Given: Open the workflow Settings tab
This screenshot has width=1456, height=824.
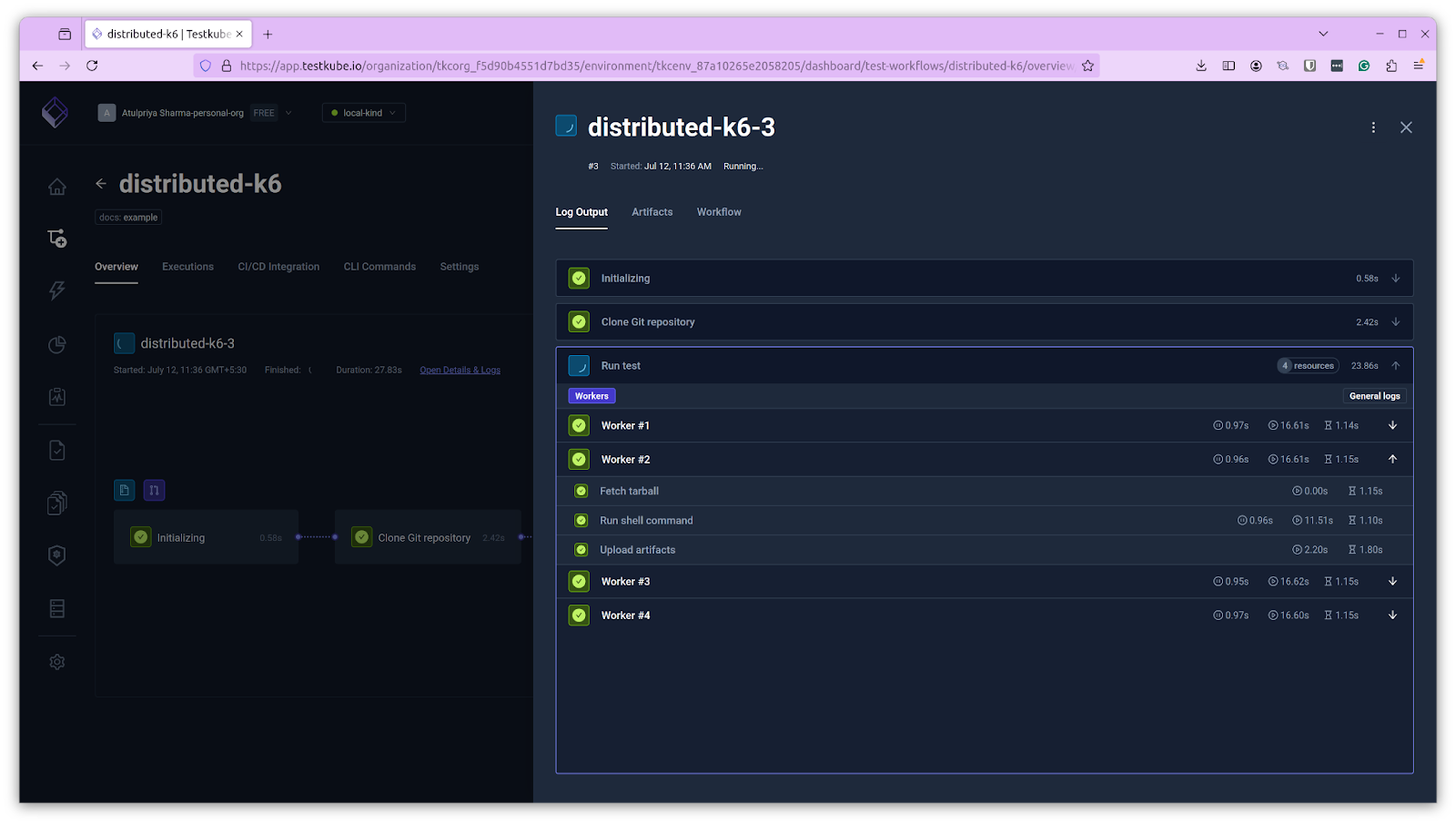Looking at the screenshot, I should coord(460,267).
